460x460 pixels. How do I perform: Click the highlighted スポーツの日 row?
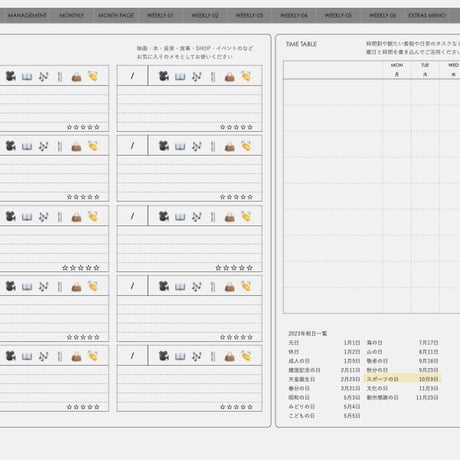click(403, 379)
